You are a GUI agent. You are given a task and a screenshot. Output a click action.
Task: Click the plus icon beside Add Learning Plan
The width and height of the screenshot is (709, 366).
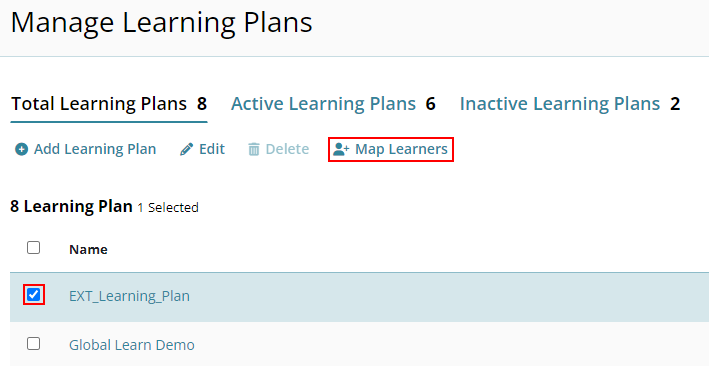point(21,149)
